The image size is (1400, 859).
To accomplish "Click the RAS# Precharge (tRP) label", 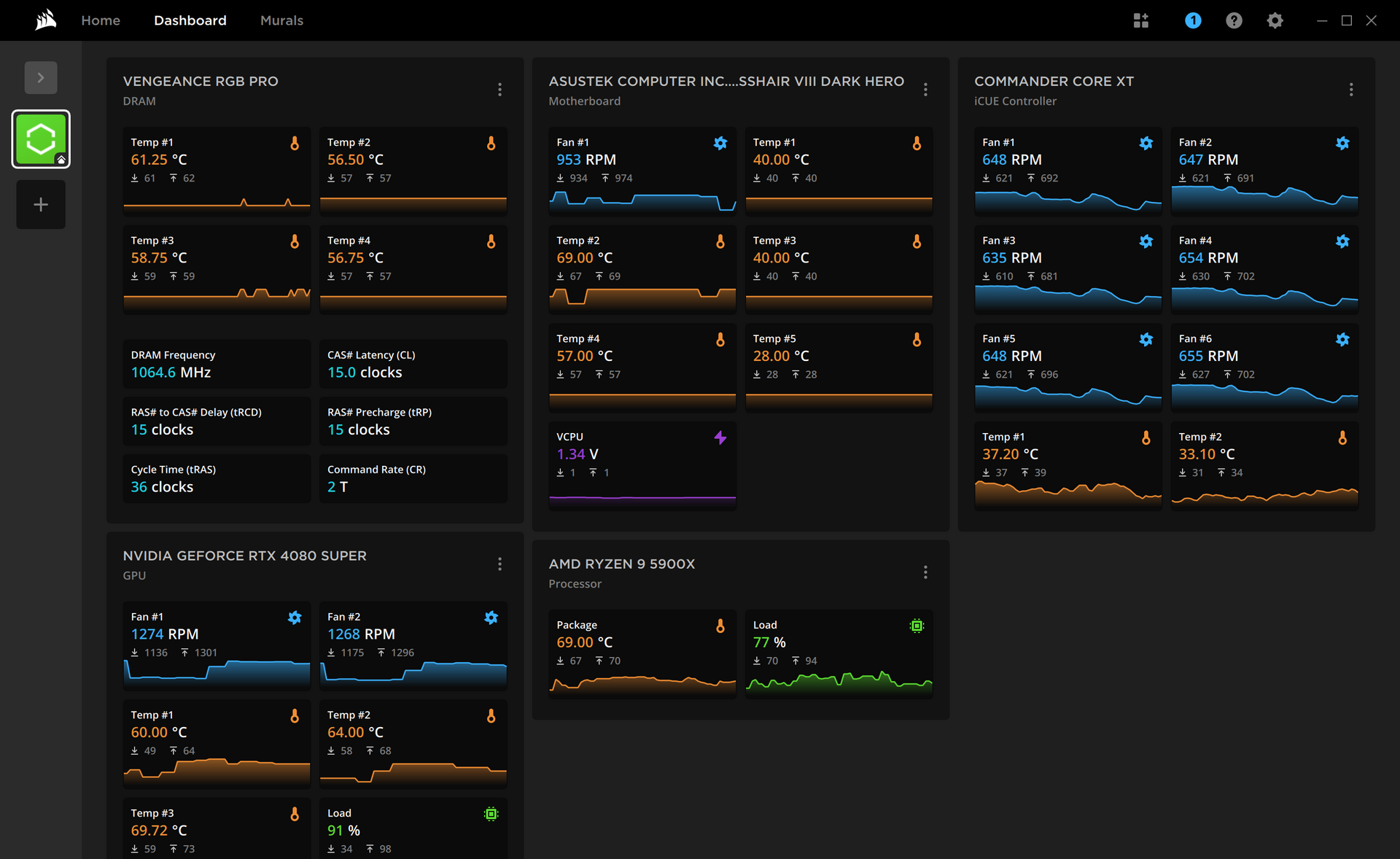I will tap(379, 412).
